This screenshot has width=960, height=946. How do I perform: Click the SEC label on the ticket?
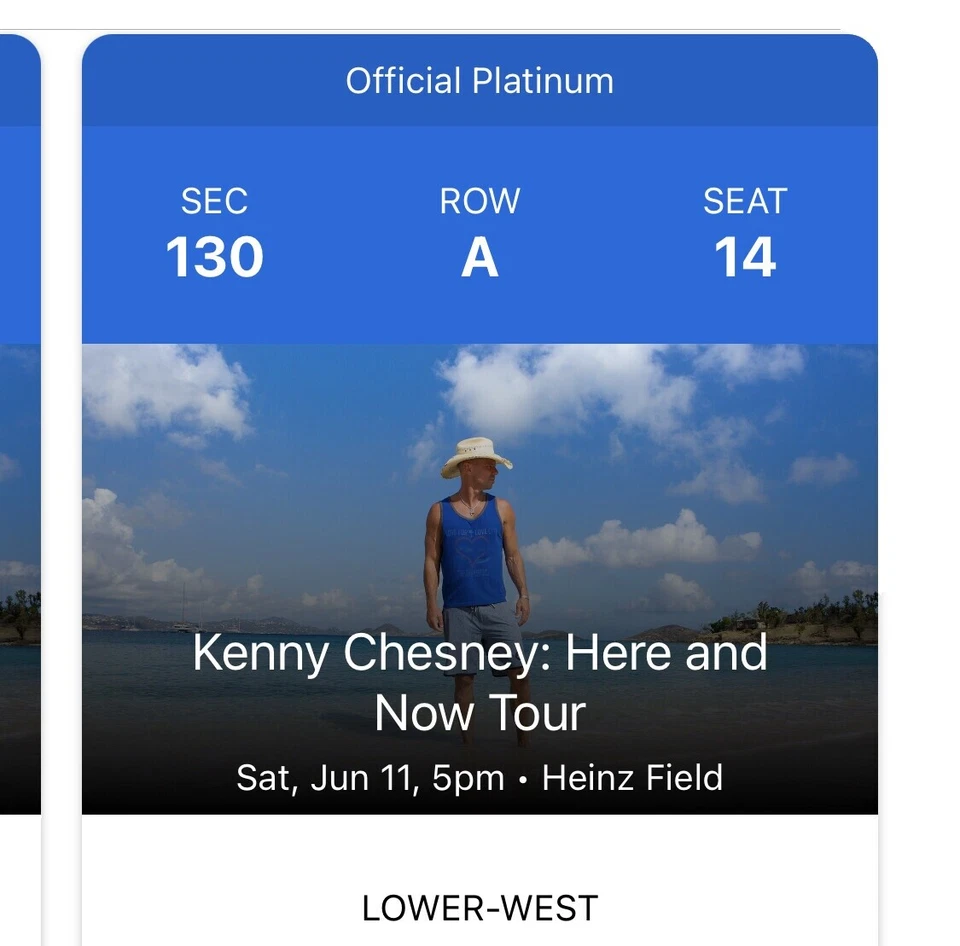(x=214, y=202)
